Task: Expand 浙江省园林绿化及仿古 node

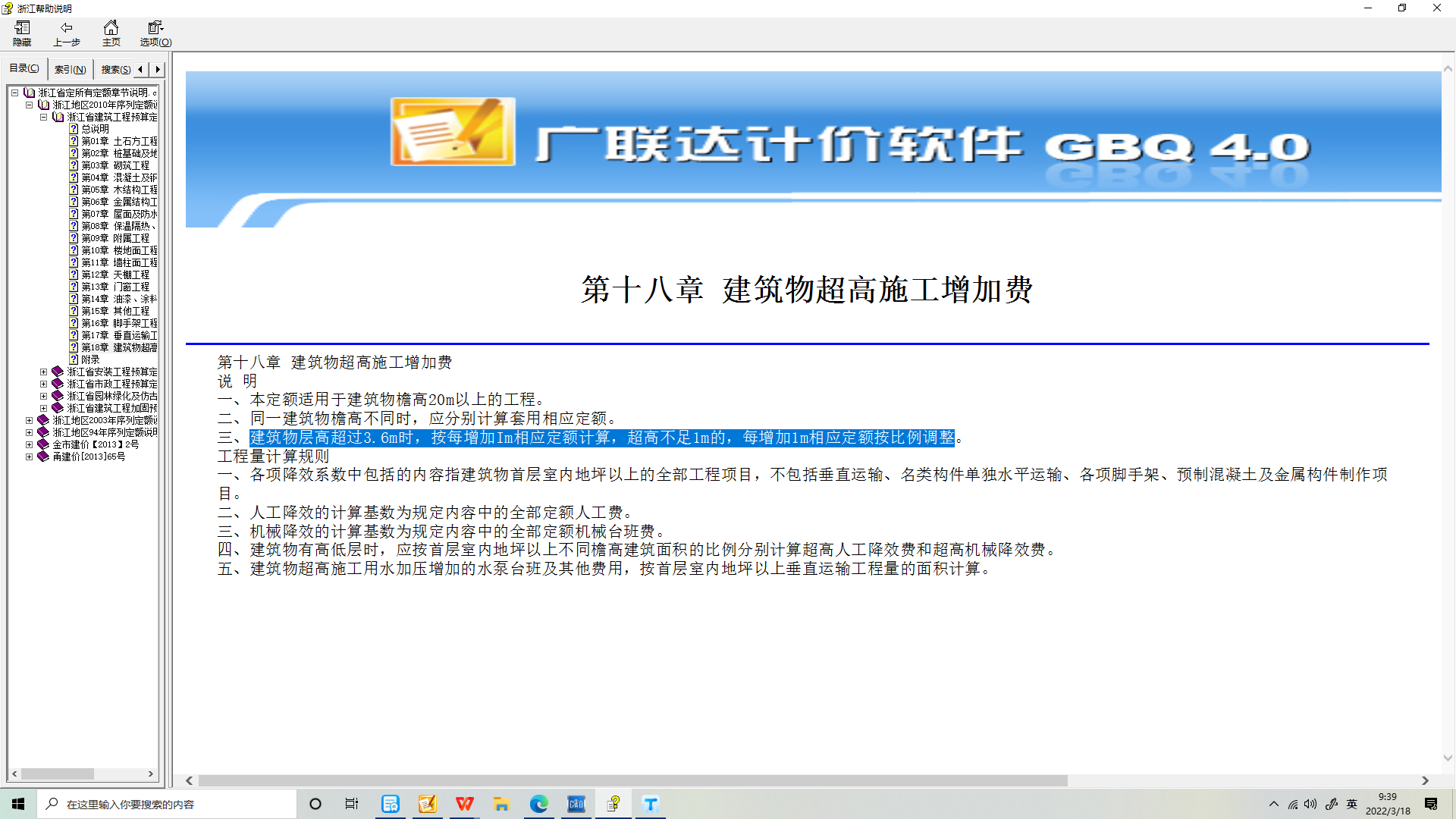Action: pos(43,396)
